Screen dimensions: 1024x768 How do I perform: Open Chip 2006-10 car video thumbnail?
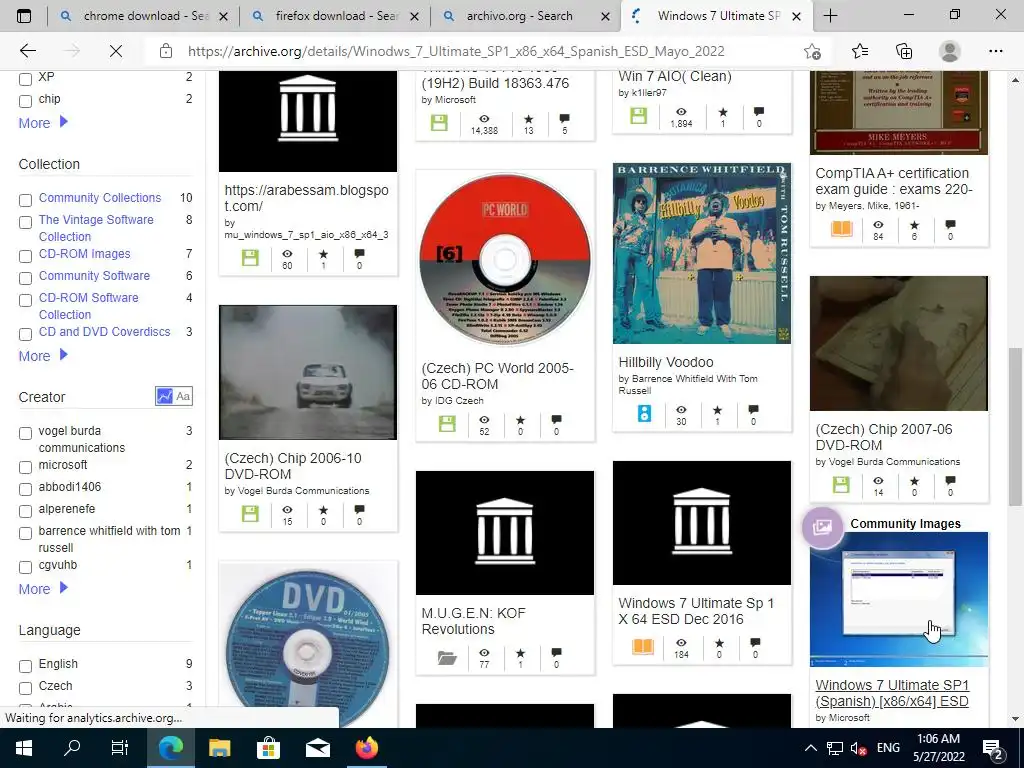coord(308,372)
